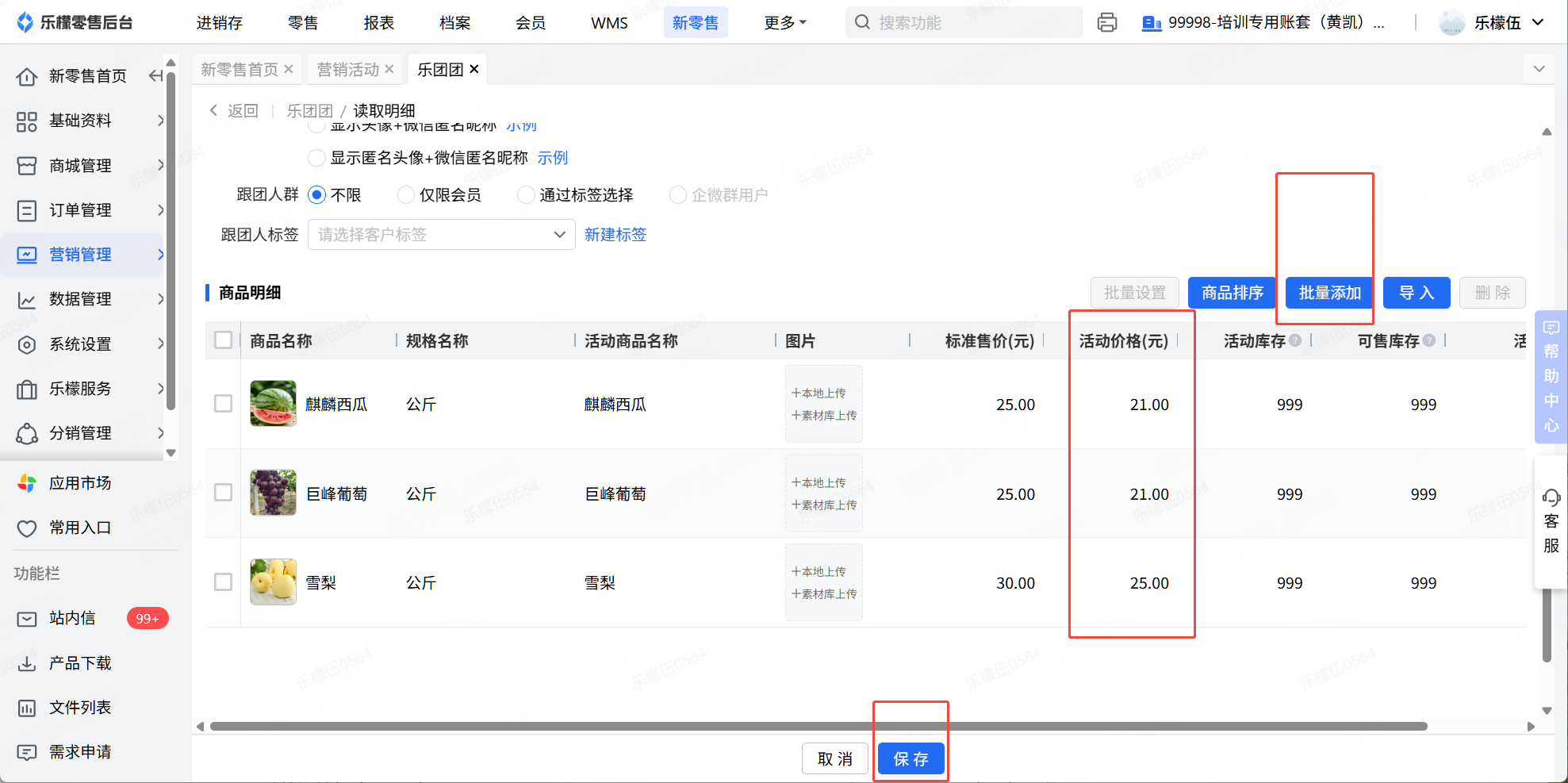Click the 保存 button
This screenshot has width=1568, height=783.
pyautogui.click(x=911, y=759)
